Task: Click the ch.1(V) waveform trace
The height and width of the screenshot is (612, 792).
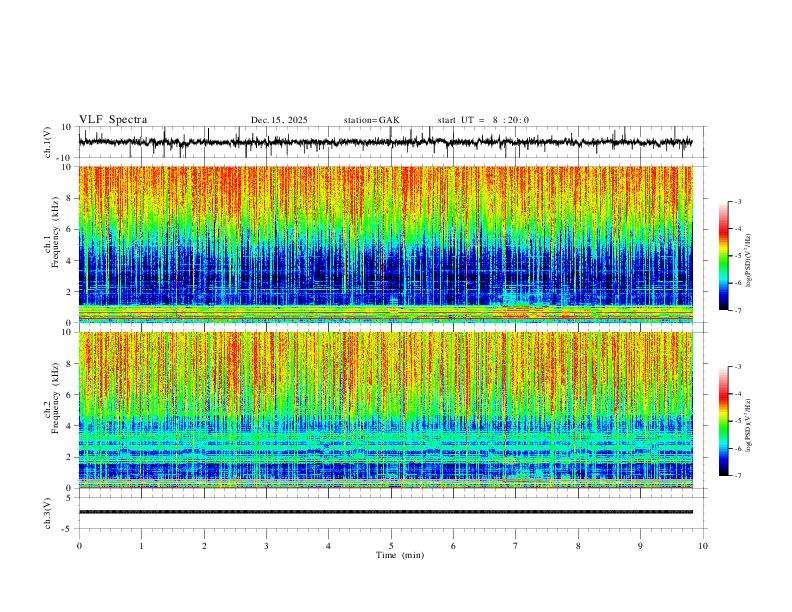Action: [385, 142]
